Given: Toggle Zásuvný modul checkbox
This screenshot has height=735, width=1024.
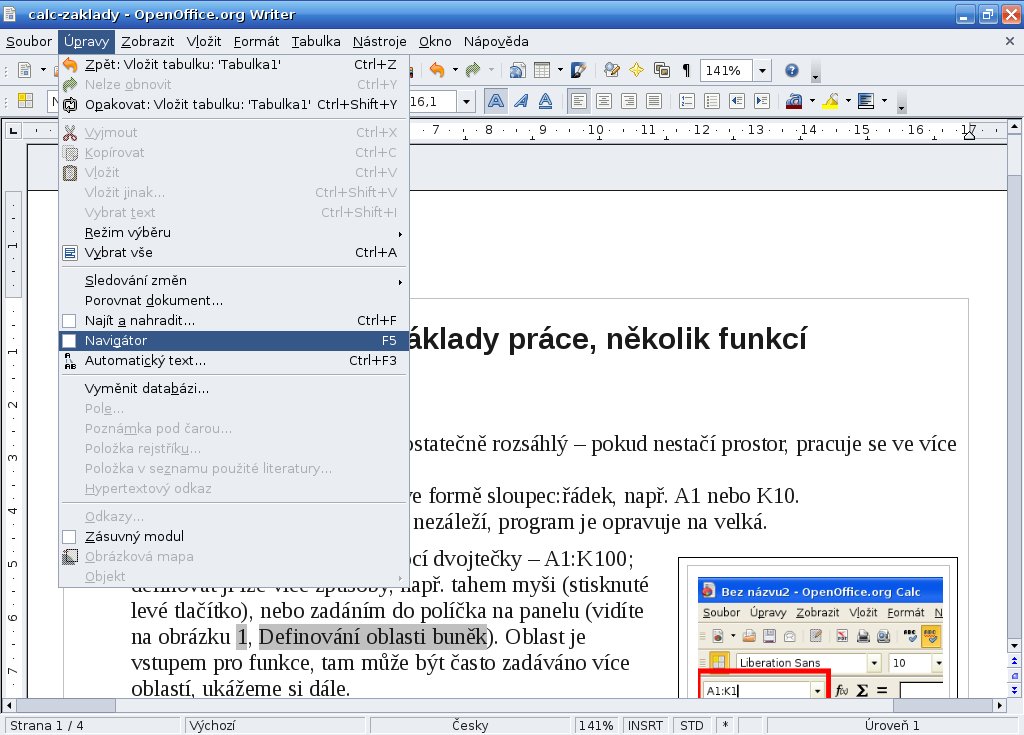Looking at the screenshot, I should tap(69, 536).
